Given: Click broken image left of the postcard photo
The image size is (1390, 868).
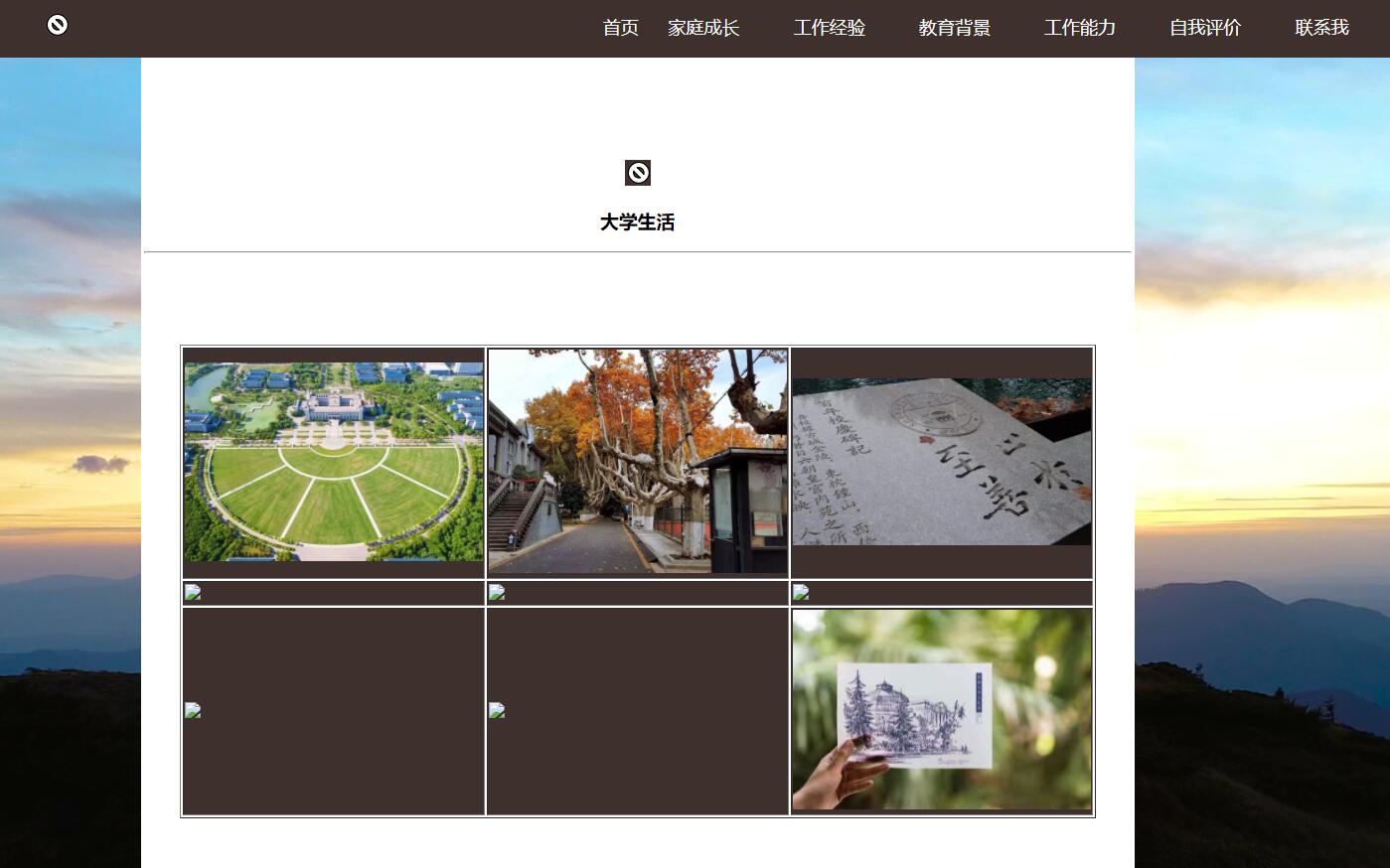Looking at the screenshot, I should (x=497, y=710).
